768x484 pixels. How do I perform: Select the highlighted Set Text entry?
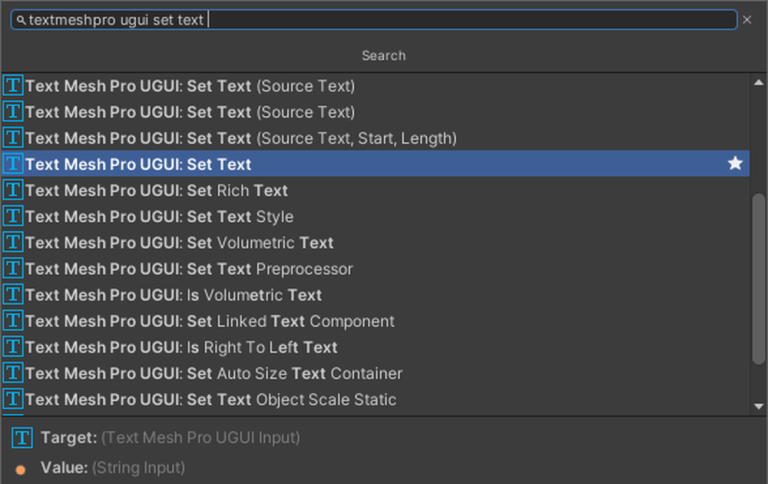pyautogui.click(x=138, y=164)
